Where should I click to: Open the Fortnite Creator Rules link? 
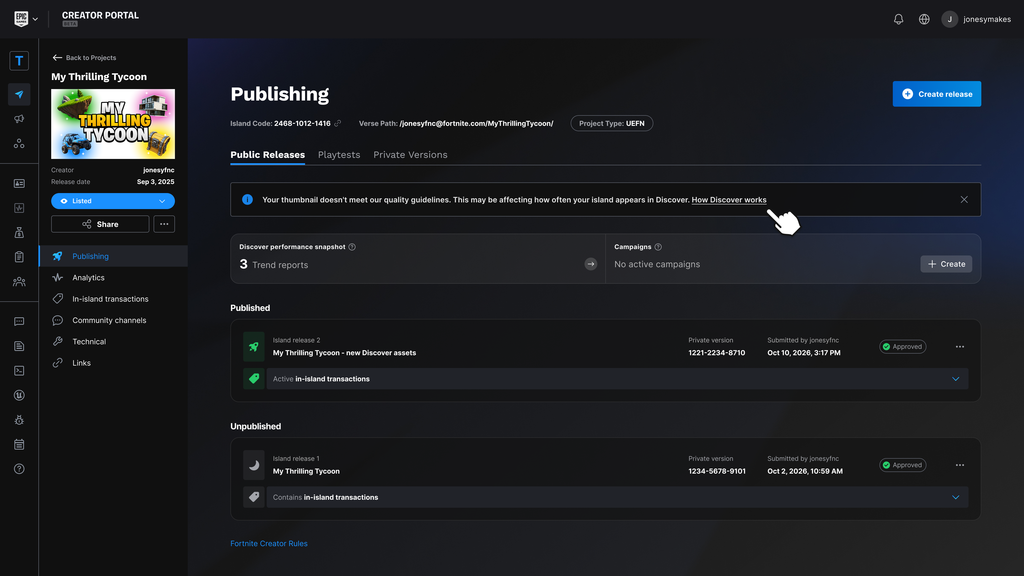click(x=269, y=543)
